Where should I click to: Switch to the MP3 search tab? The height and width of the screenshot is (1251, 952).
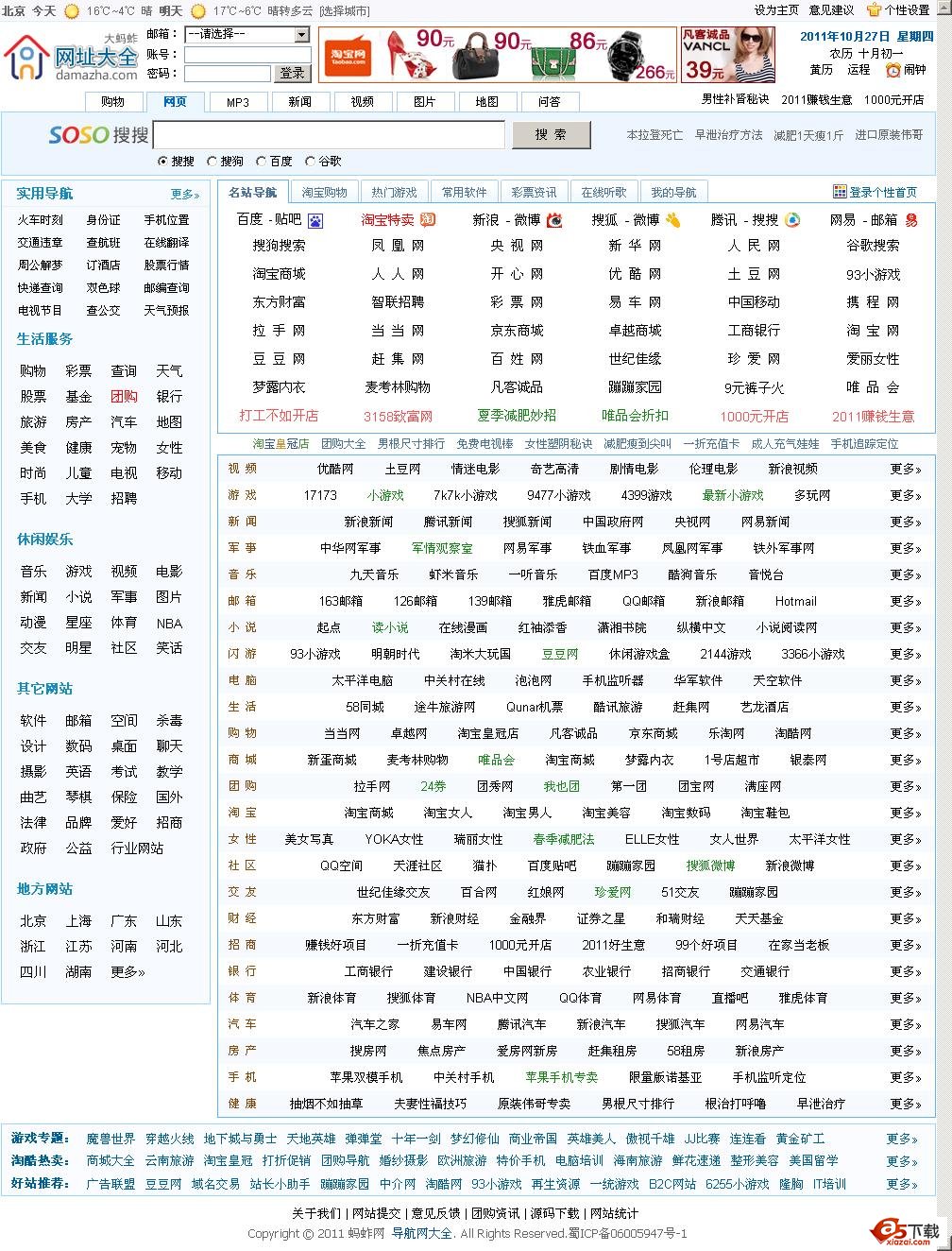pos(237,101)
